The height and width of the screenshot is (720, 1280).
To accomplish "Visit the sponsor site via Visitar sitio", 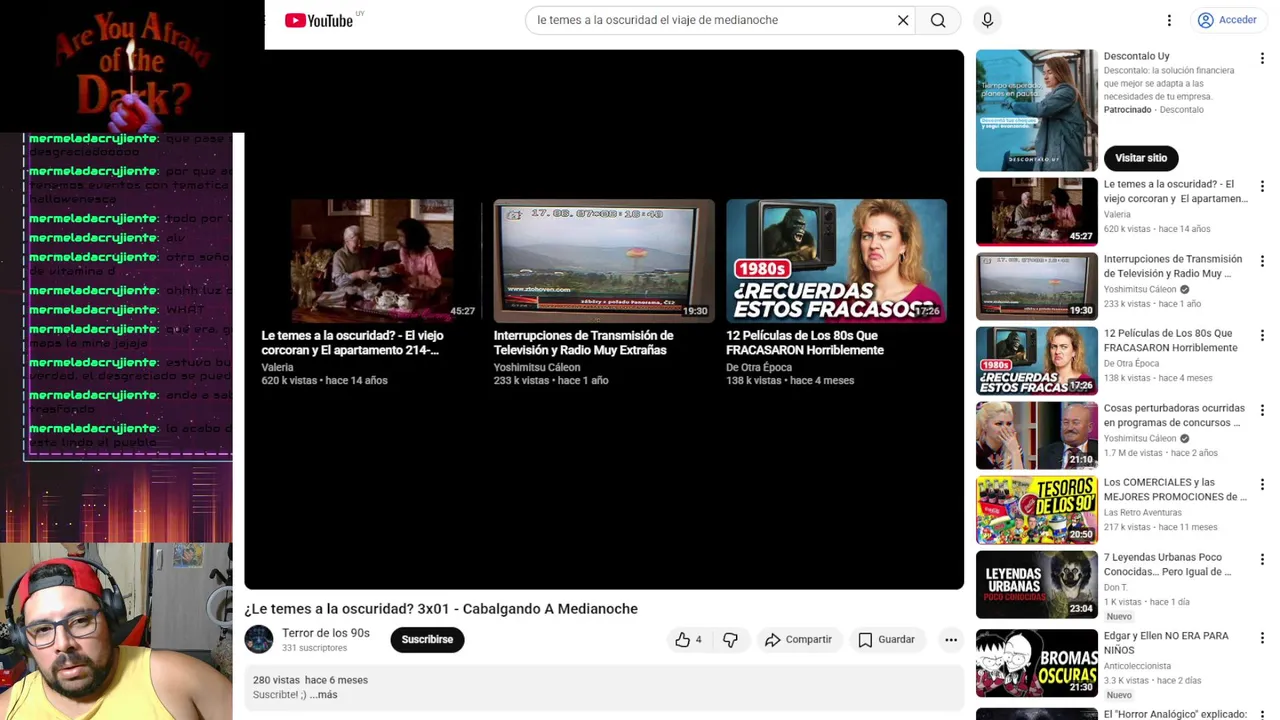I will tap(1141, 158).
